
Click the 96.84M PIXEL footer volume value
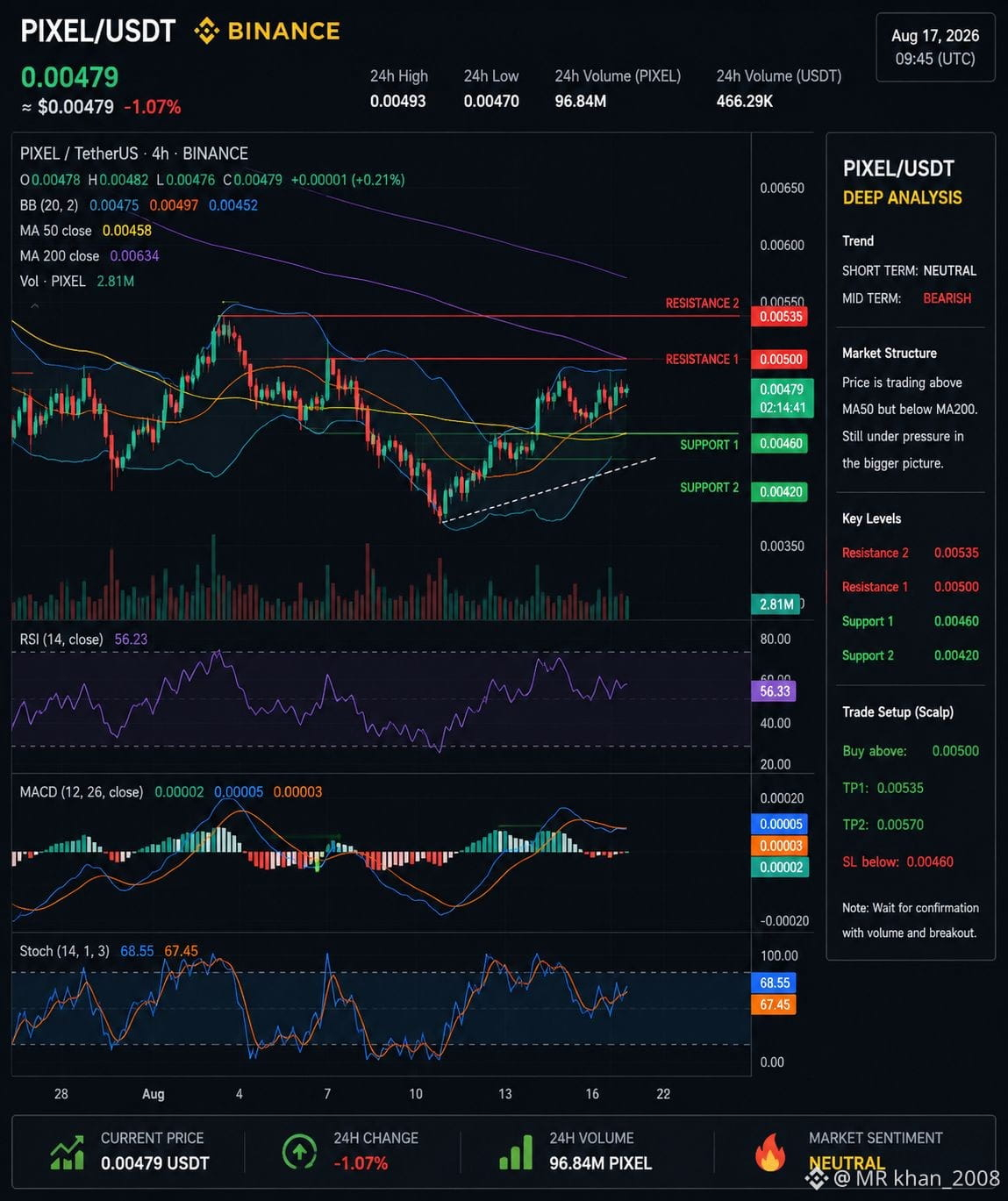pos(601,1163)
